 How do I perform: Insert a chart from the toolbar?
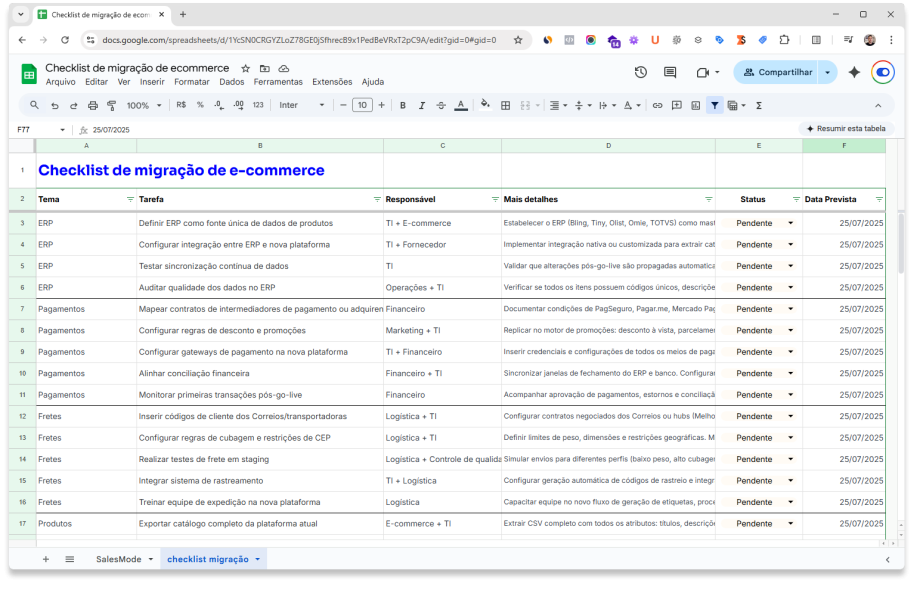point(694,103)
